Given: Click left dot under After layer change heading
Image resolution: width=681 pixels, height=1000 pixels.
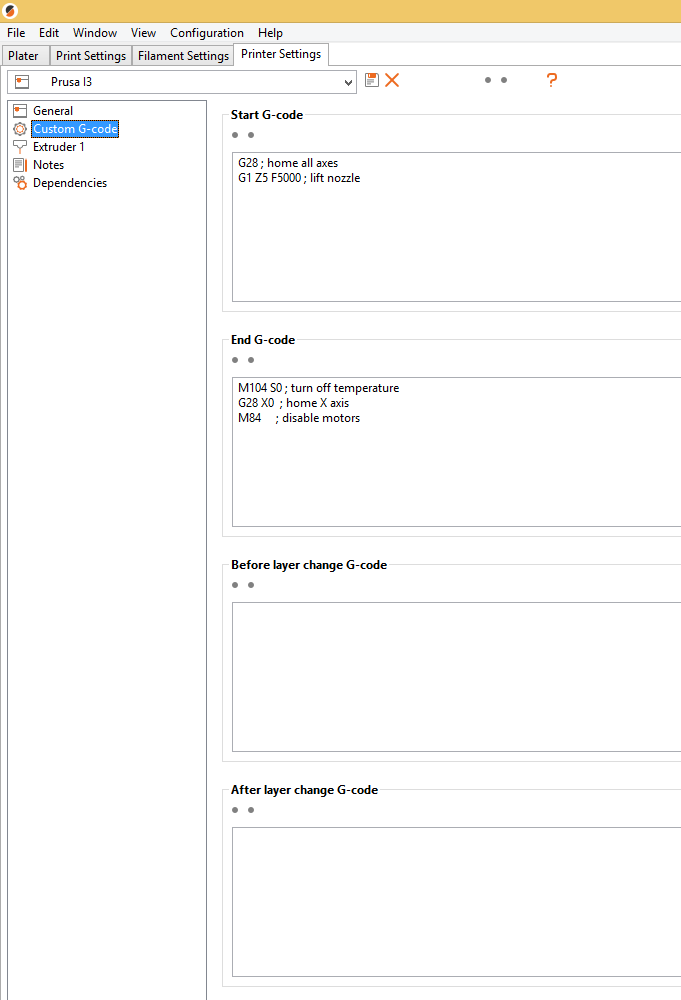Looking at the screenshot, I should coord(235,810).
